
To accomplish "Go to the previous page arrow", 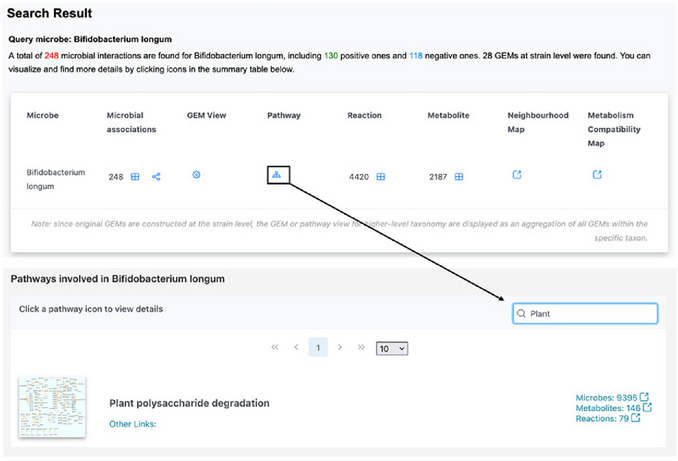I will [x=296, y=347].
